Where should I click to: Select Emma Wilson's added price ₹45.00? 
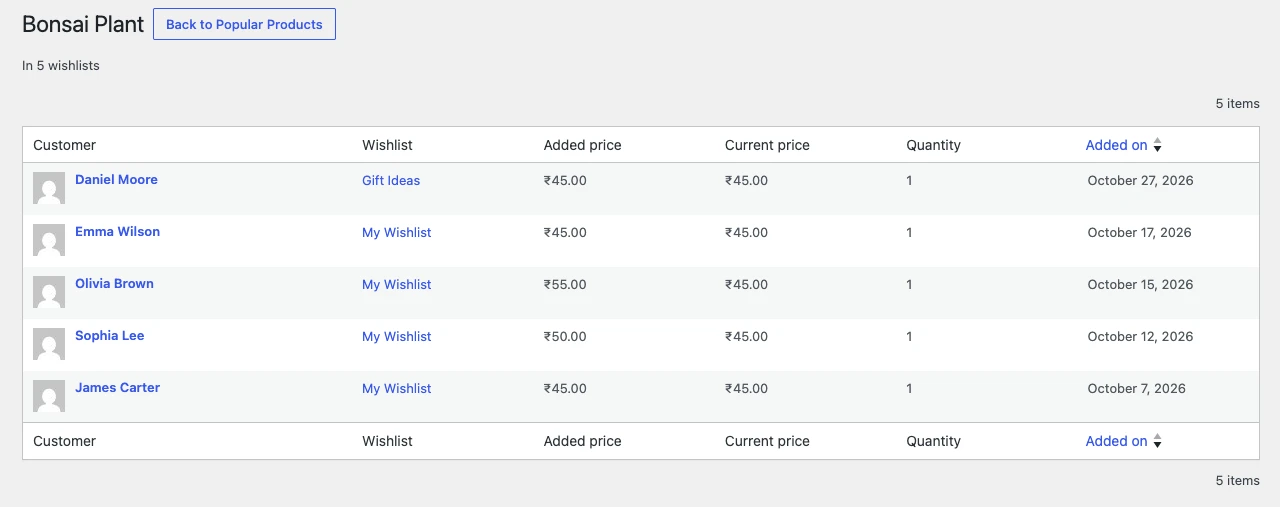point(565,233)
